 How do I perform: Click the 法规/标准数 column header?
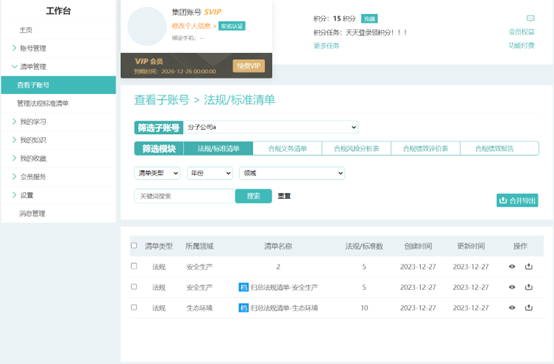click(364, 246)
